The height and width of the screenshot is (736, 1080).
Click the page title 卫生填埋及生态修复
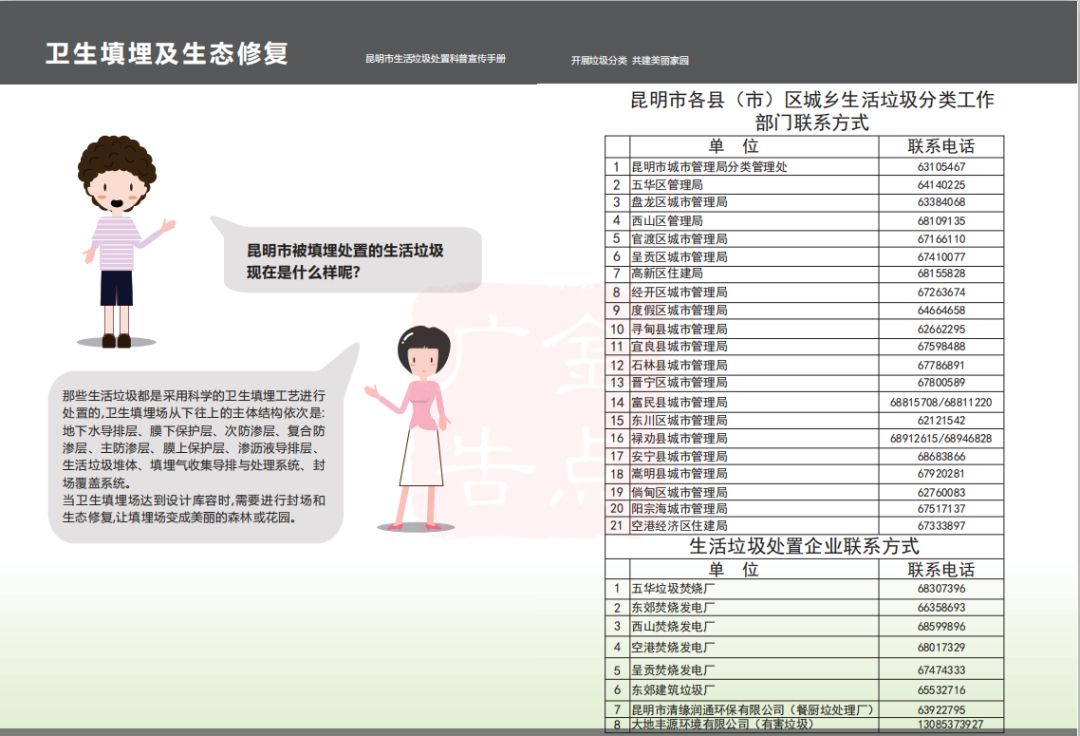tap(167, 54)
